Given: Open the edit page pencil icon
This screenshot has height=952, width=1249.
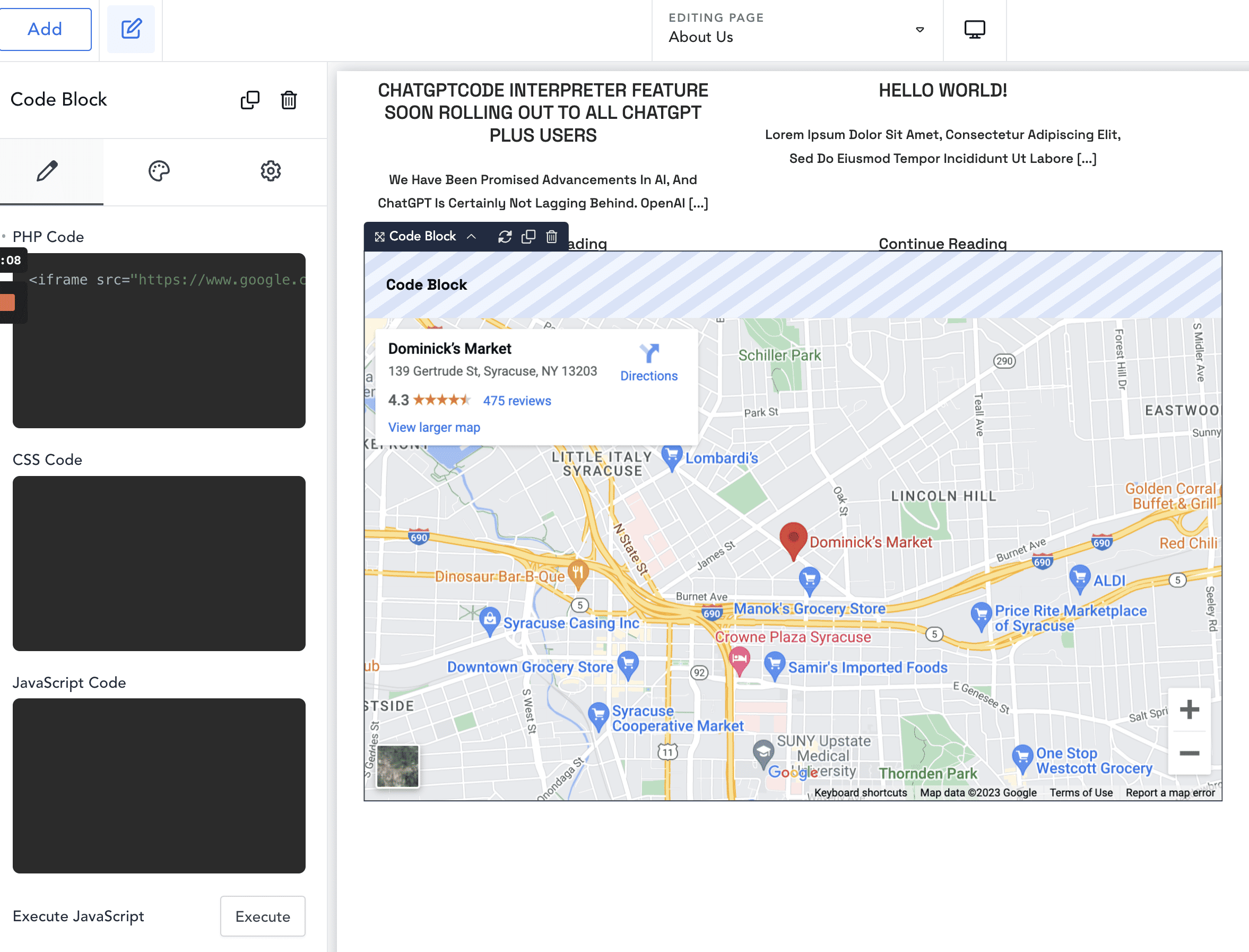Looking at the screenshot, I should pyautogui.click(x=131, y=29).
